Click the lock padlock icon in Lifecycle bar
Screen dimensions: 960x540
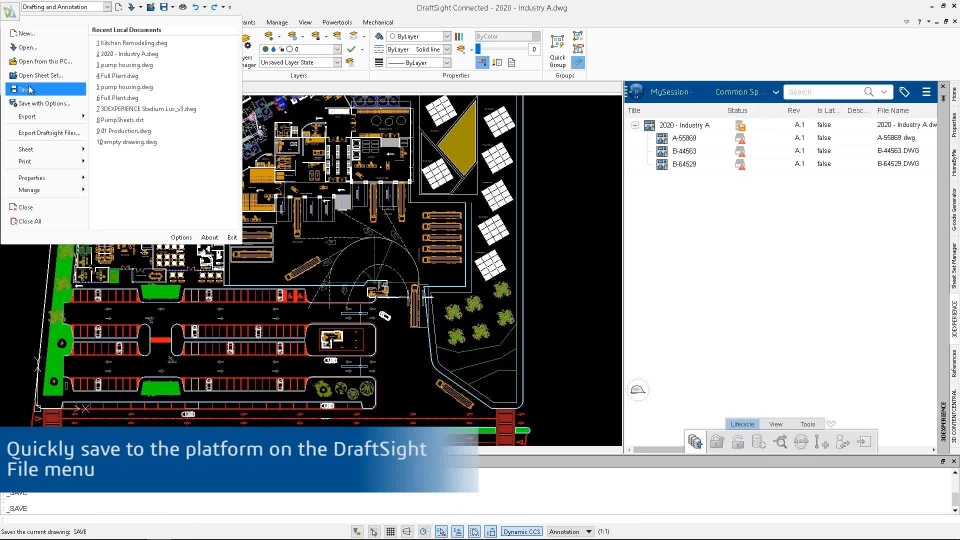(x=717, y=441)
